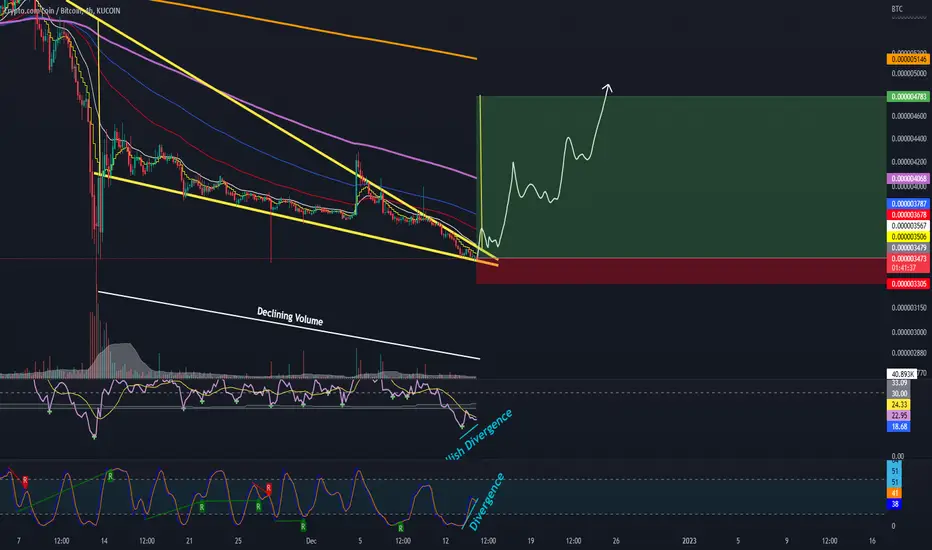Select the red 0.000003678 moving average tag

pos(908,215)
